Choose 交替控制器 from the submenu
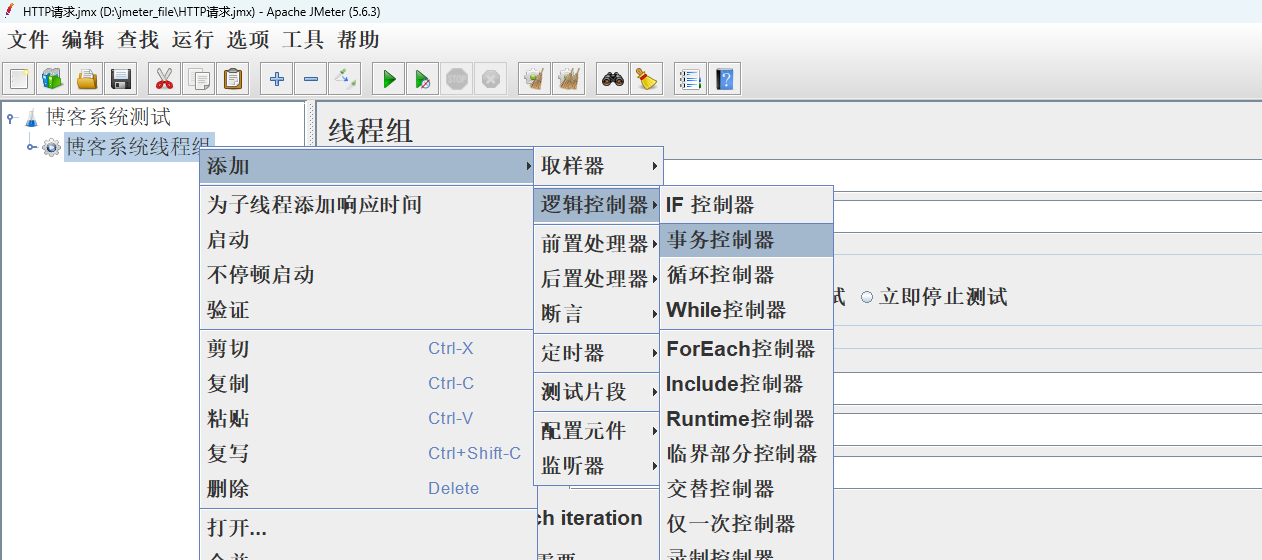 746,489
